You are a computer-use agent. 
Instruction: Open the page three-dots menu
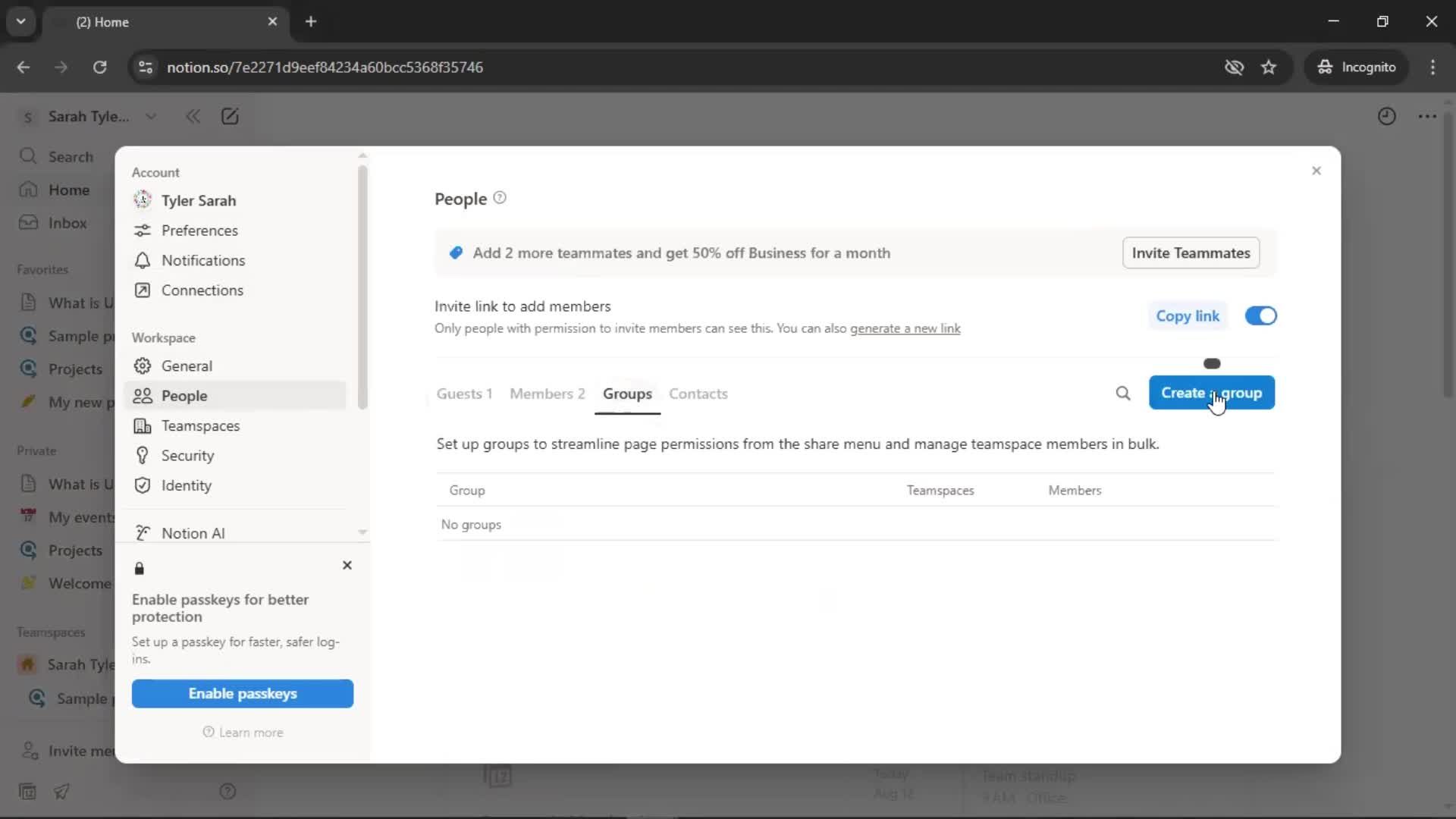coord(1427,116)
